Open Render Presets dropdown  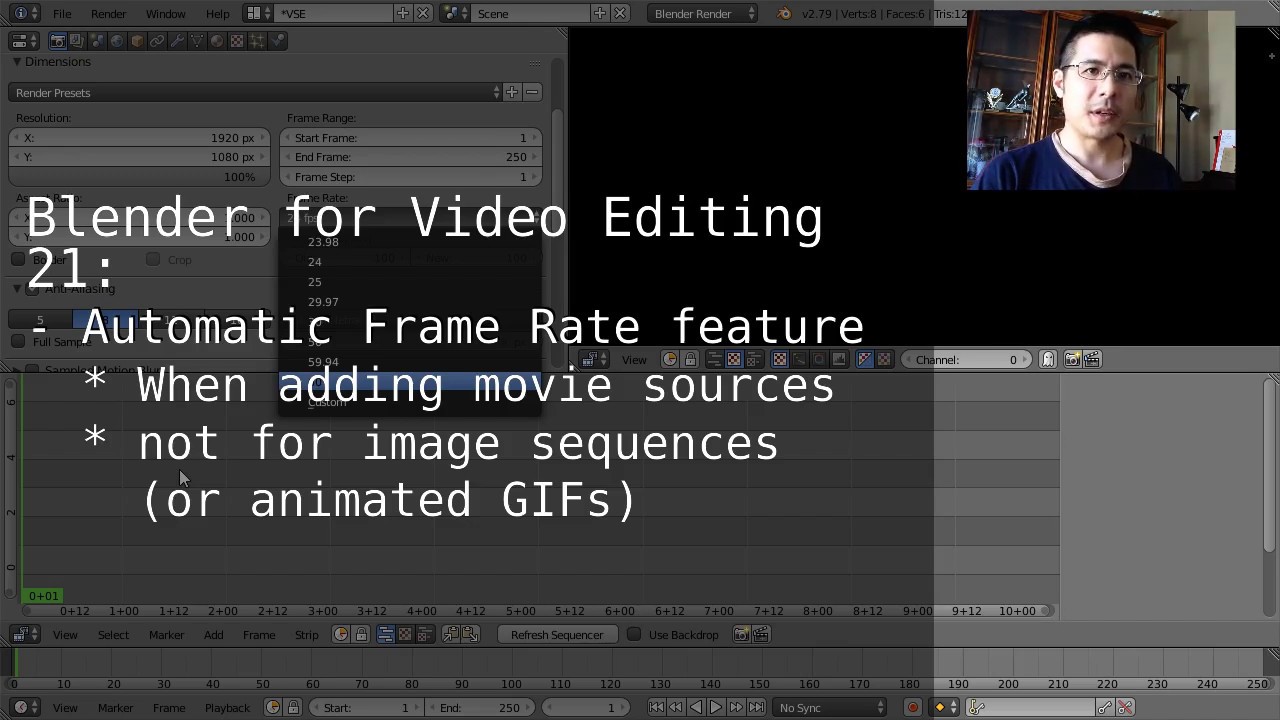pos(255,93)
